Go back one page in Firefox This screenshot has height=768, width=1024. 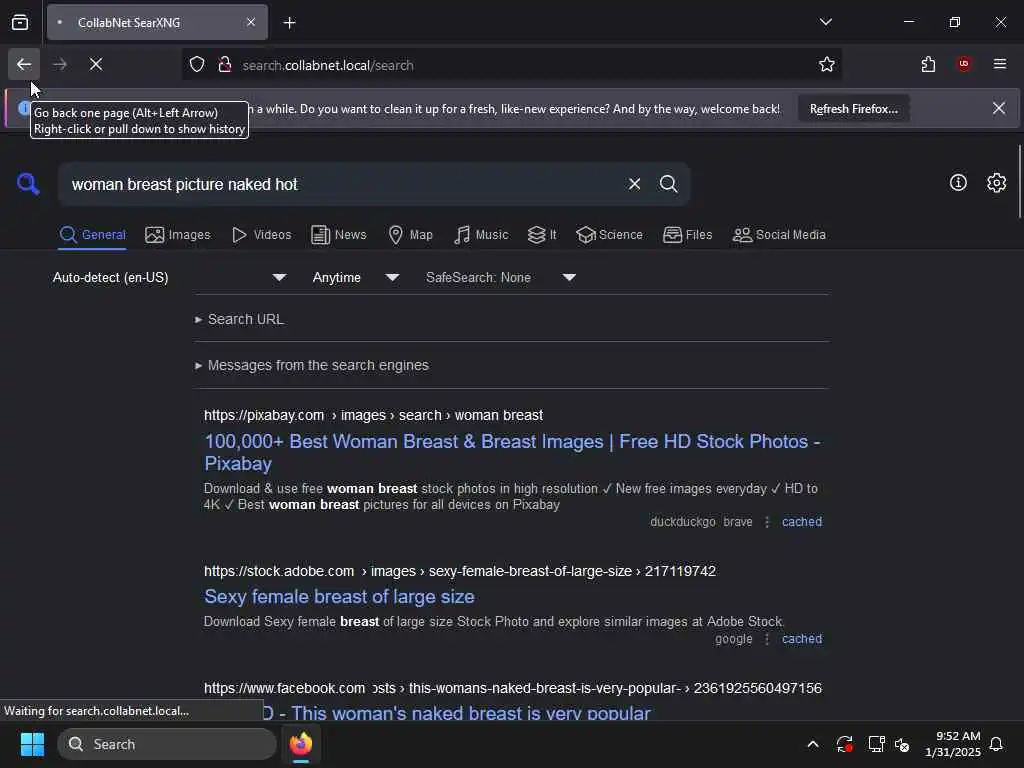click(x=24, y=64)
